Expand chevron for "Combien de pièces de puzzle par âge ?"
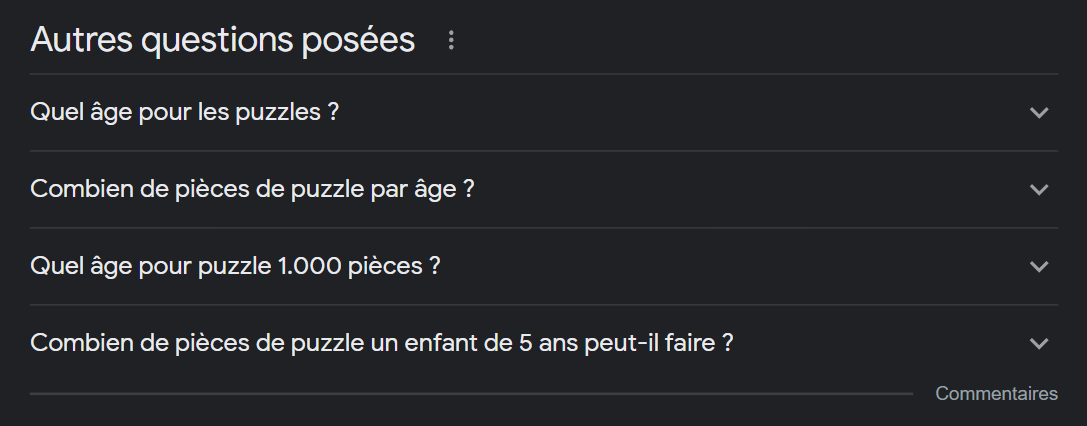Screen dimensions: 1087x426 pos(1039,189)
